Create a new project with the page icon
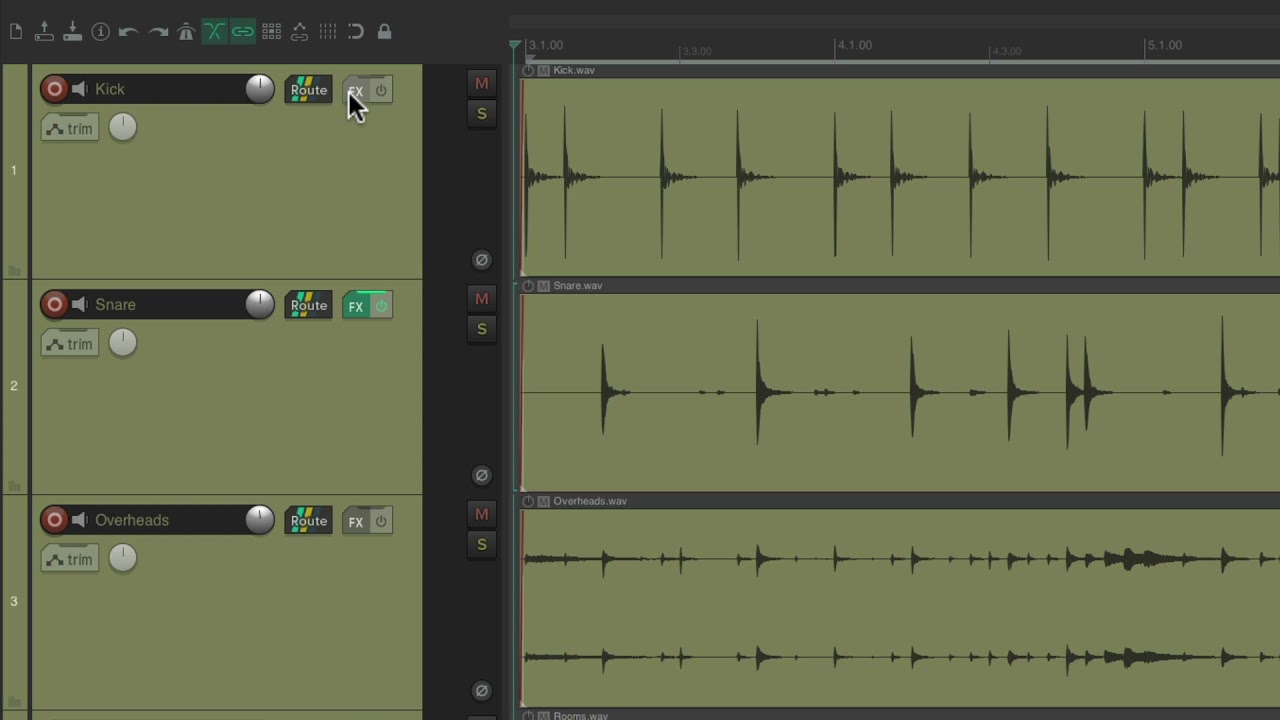Viewport: 1280px width, 720px height. pyautogui.click(x=16, y=32)
